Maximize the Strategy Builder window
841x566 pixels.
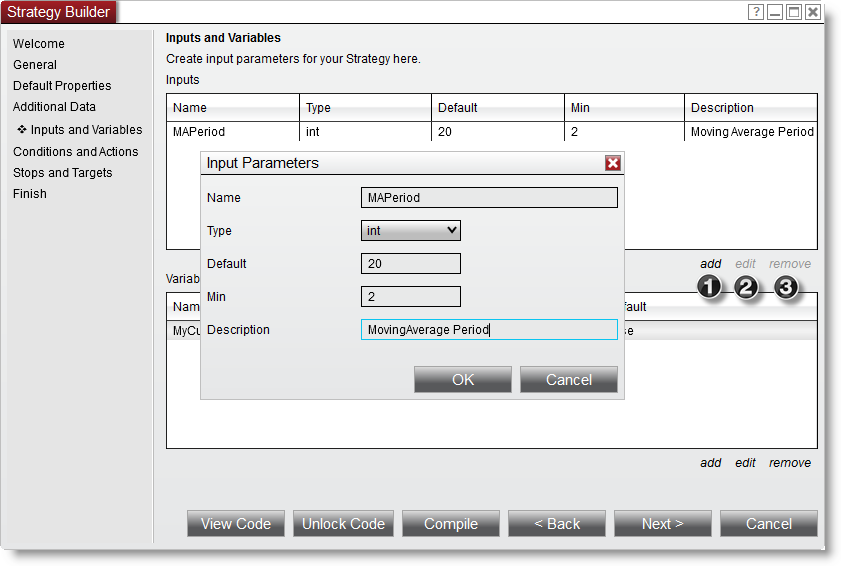(794, 12)
